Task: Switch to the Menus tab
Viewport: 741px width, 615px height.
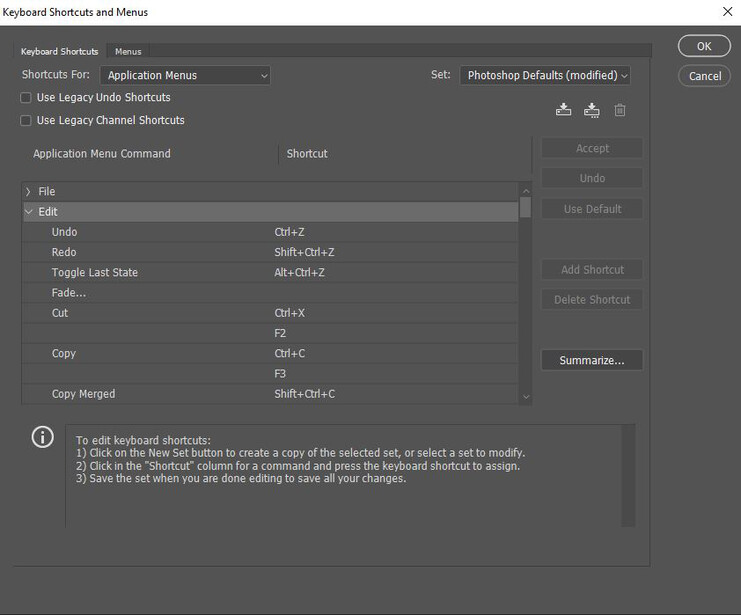Action: [x=128, y=52]
